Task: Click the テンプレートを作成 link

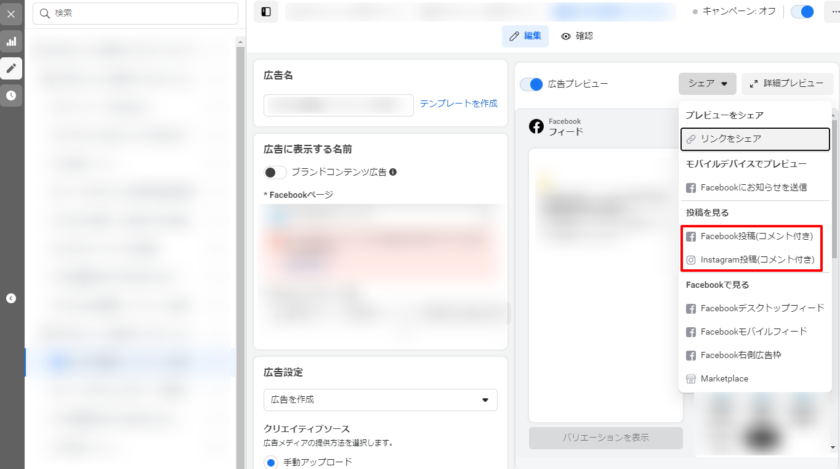Action: [x=458, y=104]
